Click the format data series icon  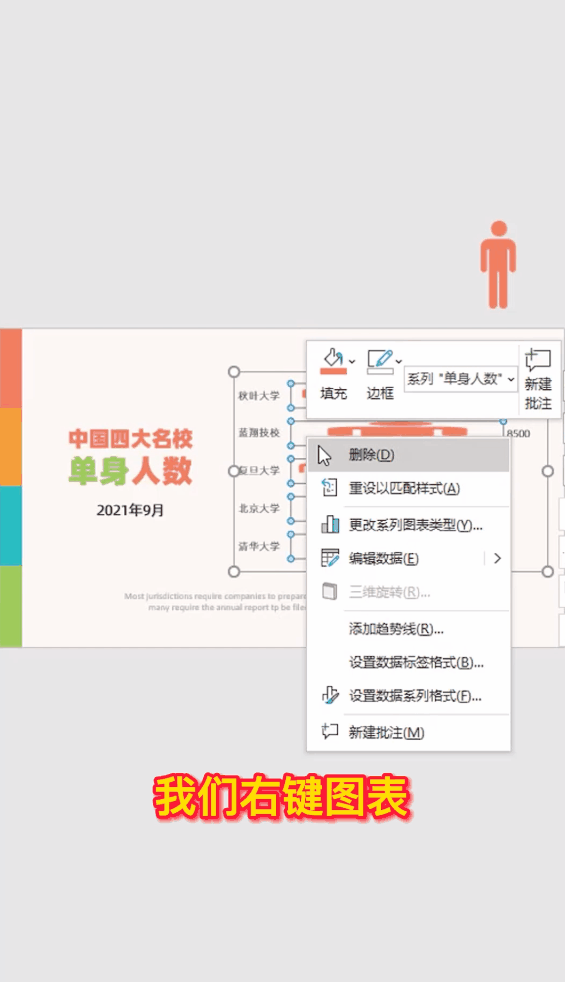(x=329, y=695)
